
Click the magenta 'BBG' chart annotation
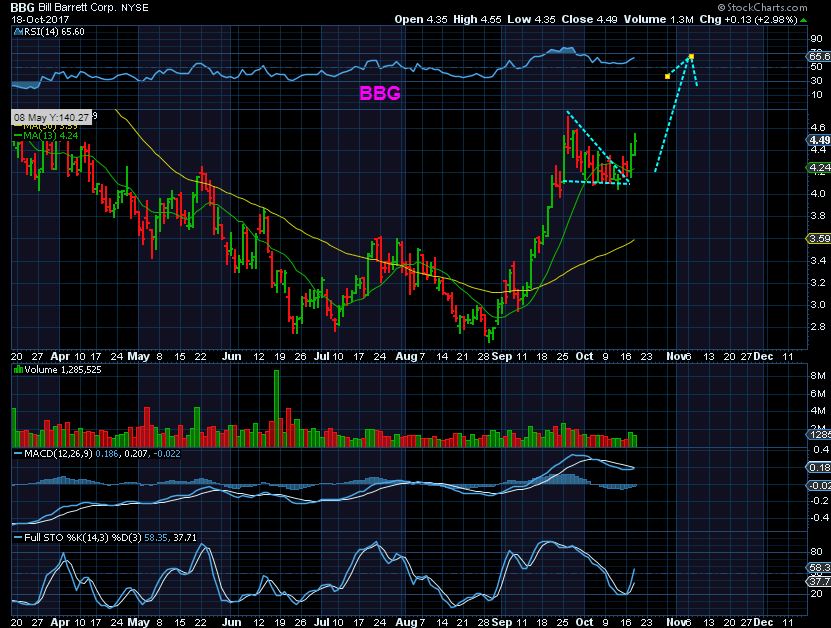click(x=379, y=93)
